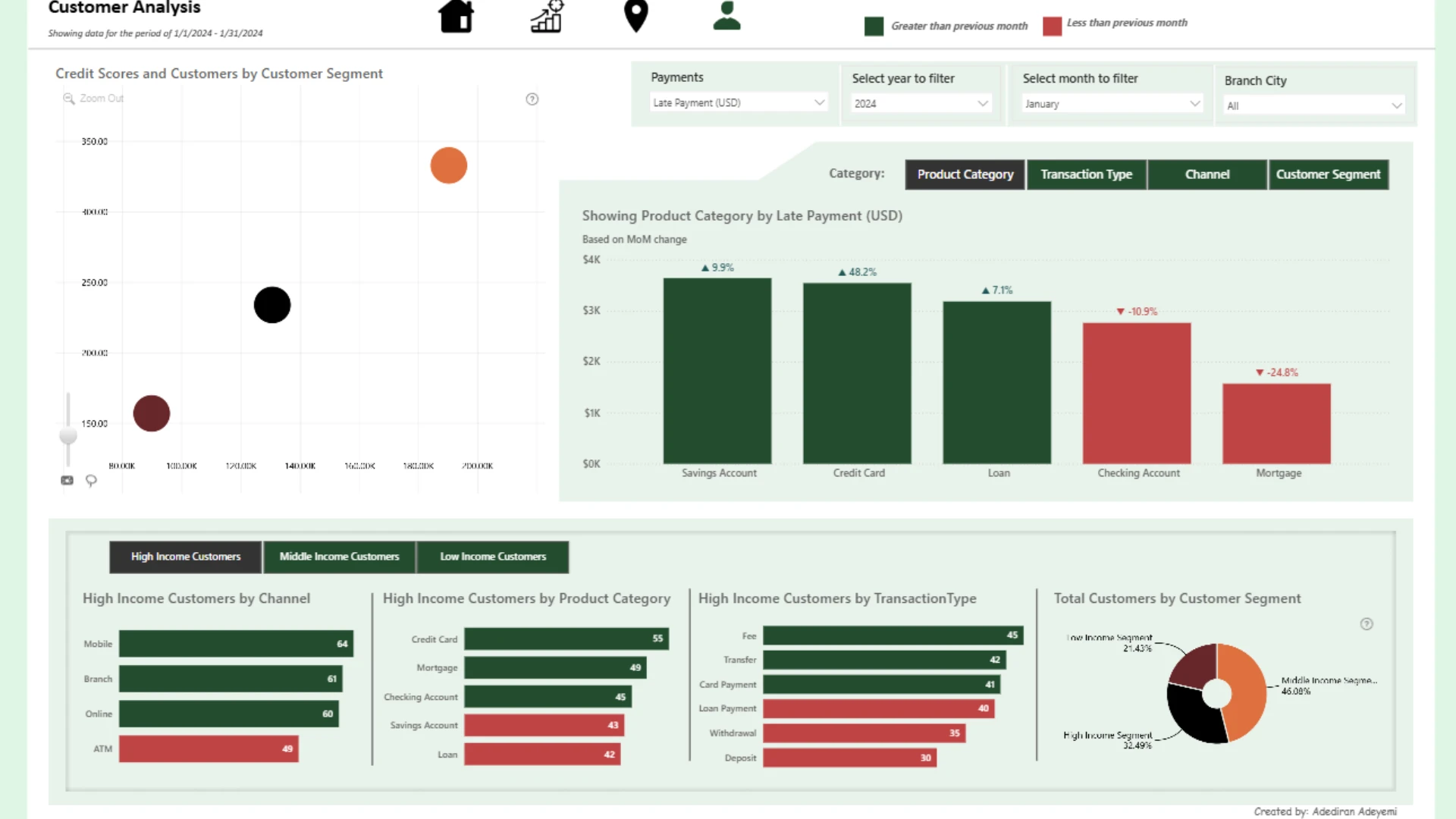The height and width of the screenshot is (819, 1456).
Task: Click the Withdrawal transaction bar
Action: (x=864, y=733)
